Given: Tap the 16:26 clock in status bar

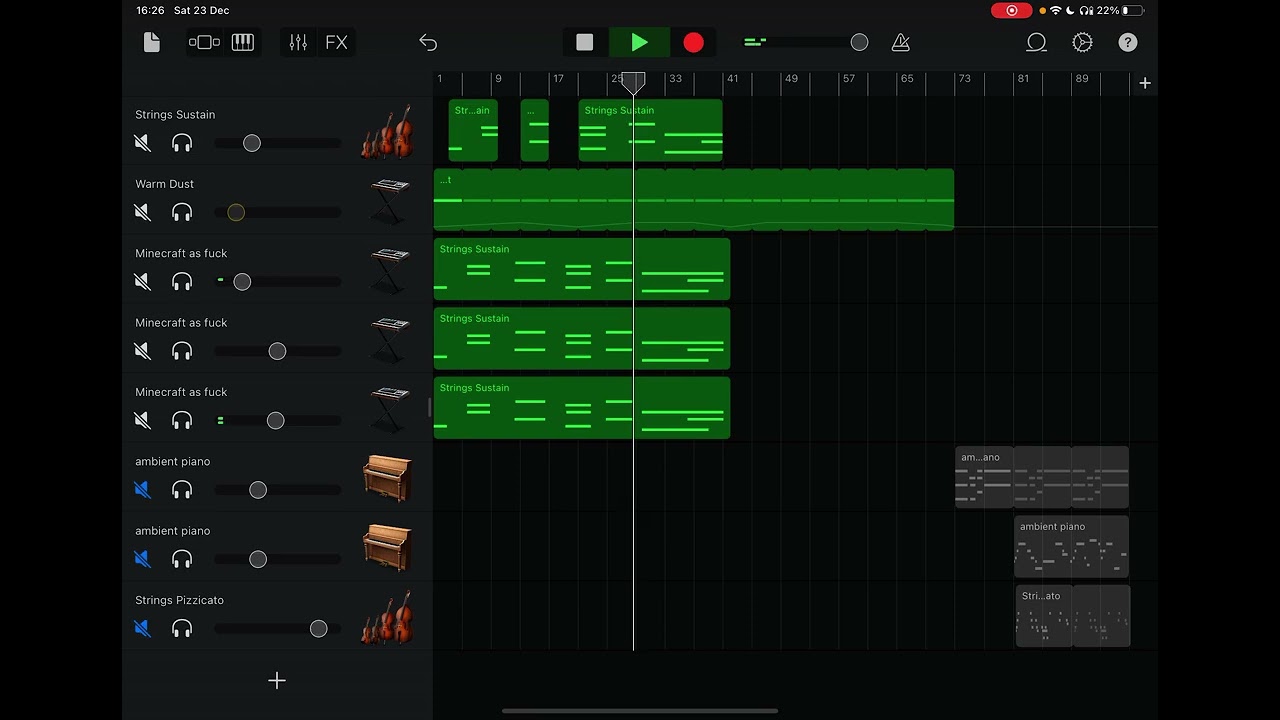Looking at the screenshot, I should coord(150,10).
